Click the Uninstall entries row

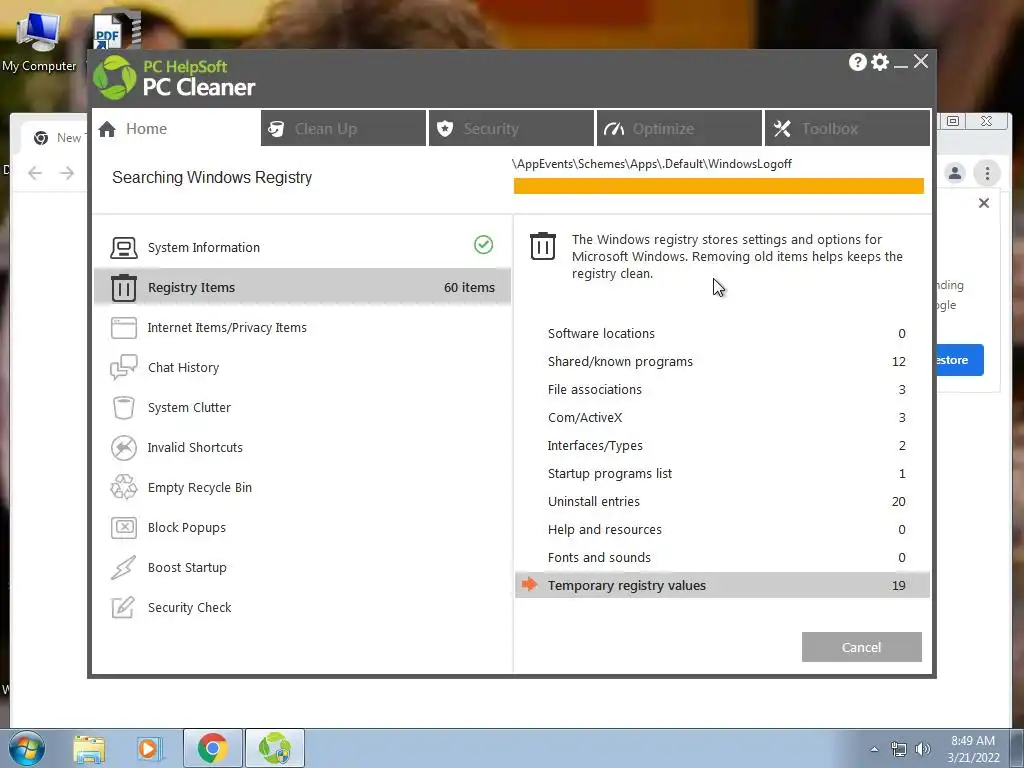pos(722,502)
